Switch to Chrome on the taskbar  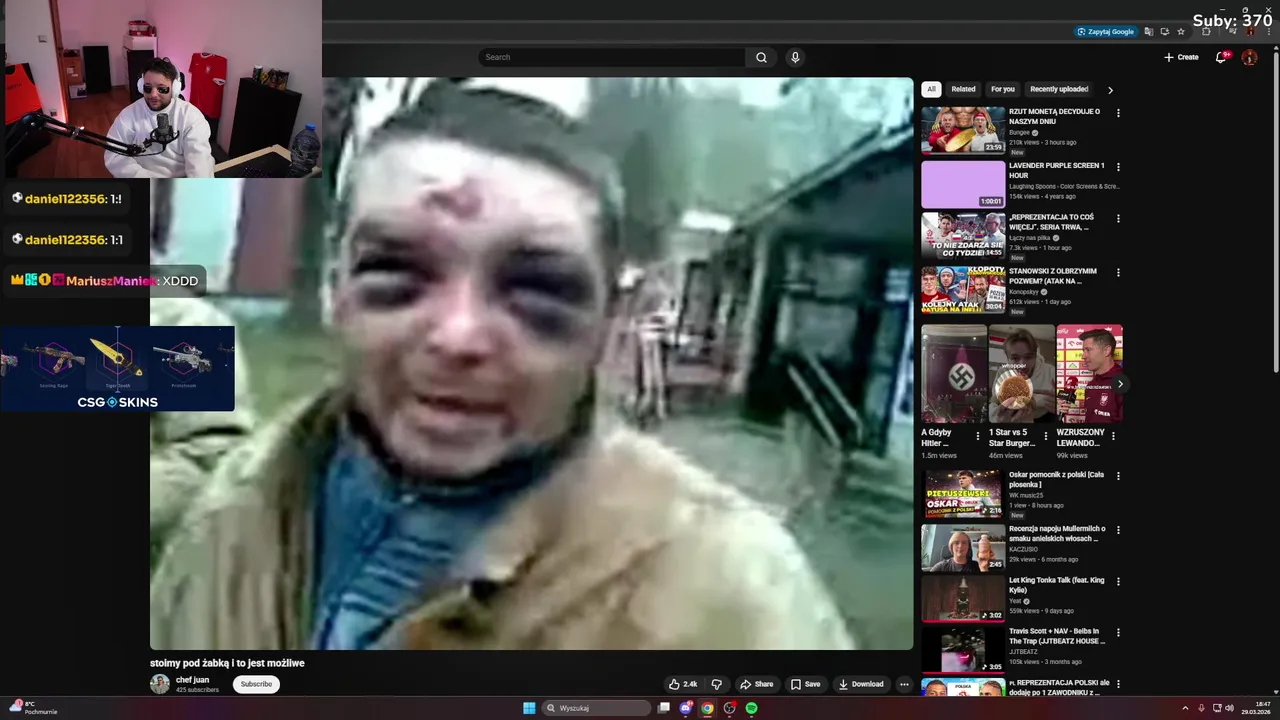pos(708,708)
